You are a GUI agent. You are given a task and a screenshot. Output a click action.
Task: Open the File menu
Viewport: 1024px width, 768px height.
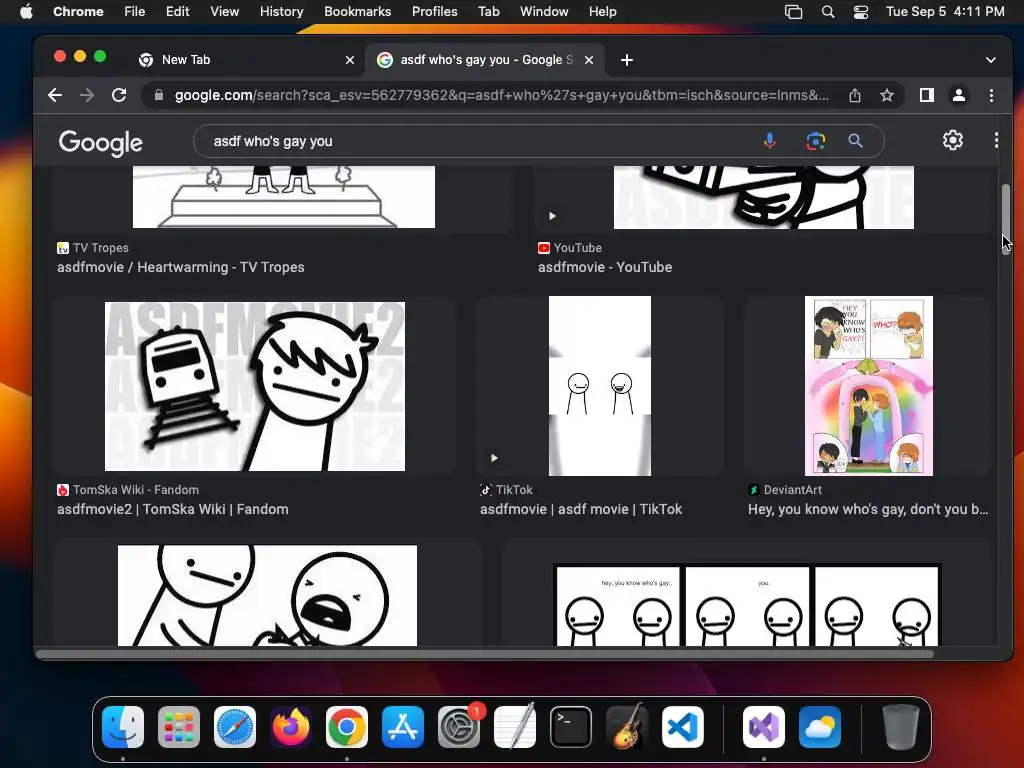(x=135, y=12)
